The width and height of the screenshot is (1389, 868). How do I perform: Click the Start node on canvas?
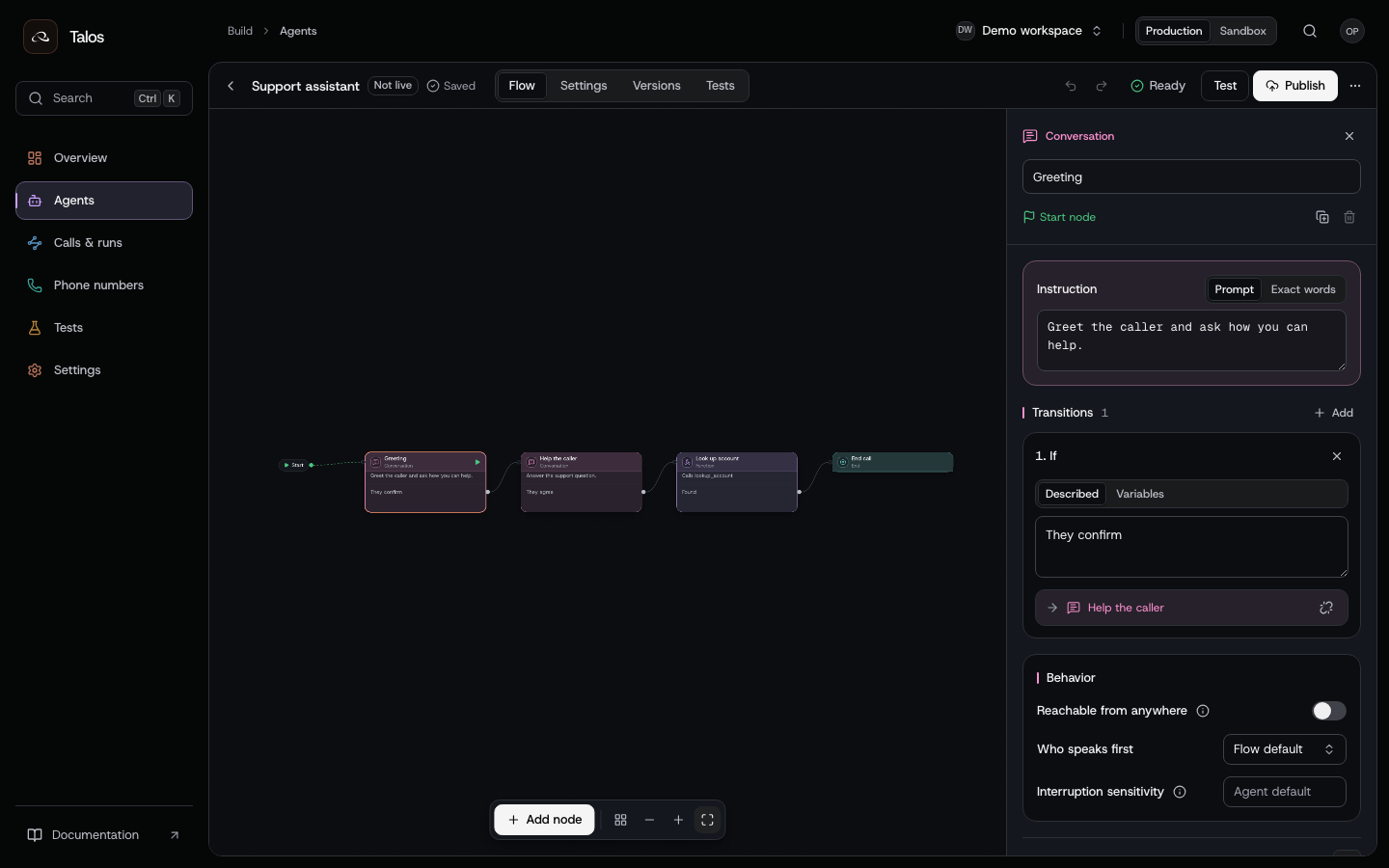pyautogui.click(x=293, y=465)
